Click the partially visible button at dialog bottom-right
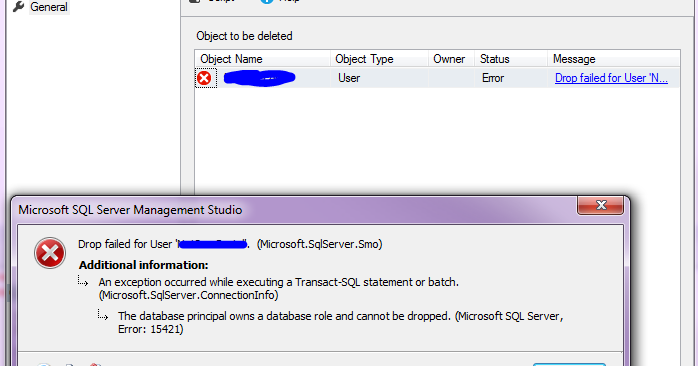 point(569,365)
